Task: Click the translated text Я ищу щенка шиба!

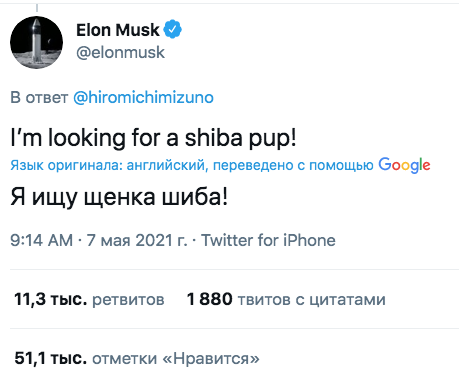Action: pos(119,197)
